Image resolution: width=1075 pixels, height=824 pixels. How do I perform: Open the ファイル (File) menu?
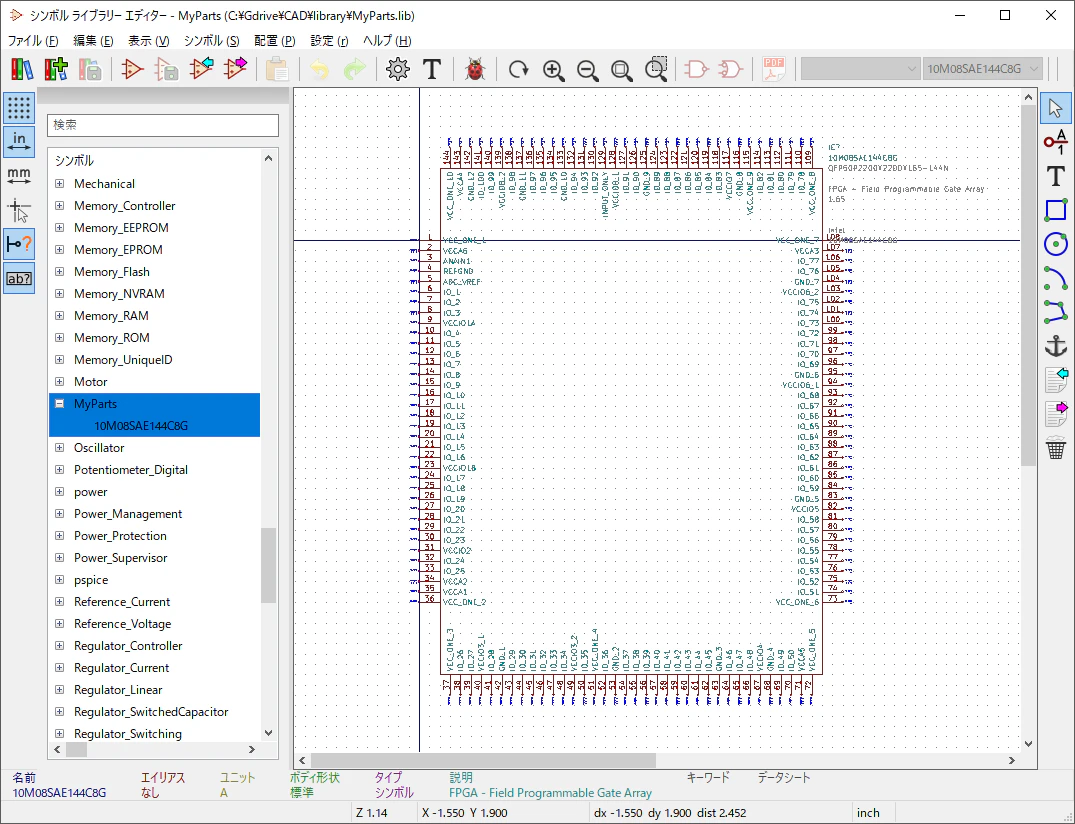33,41
